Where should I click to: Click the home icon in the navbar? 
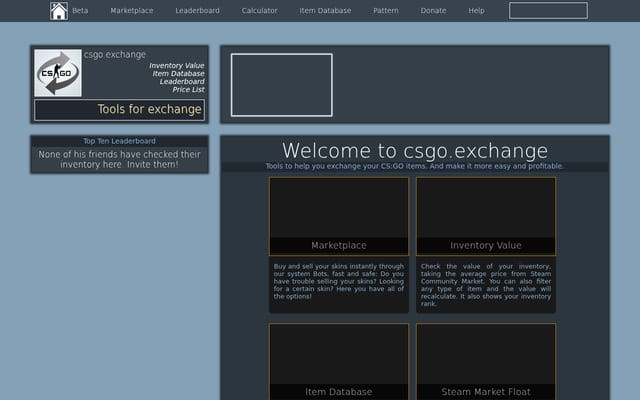tap(59, 11)
